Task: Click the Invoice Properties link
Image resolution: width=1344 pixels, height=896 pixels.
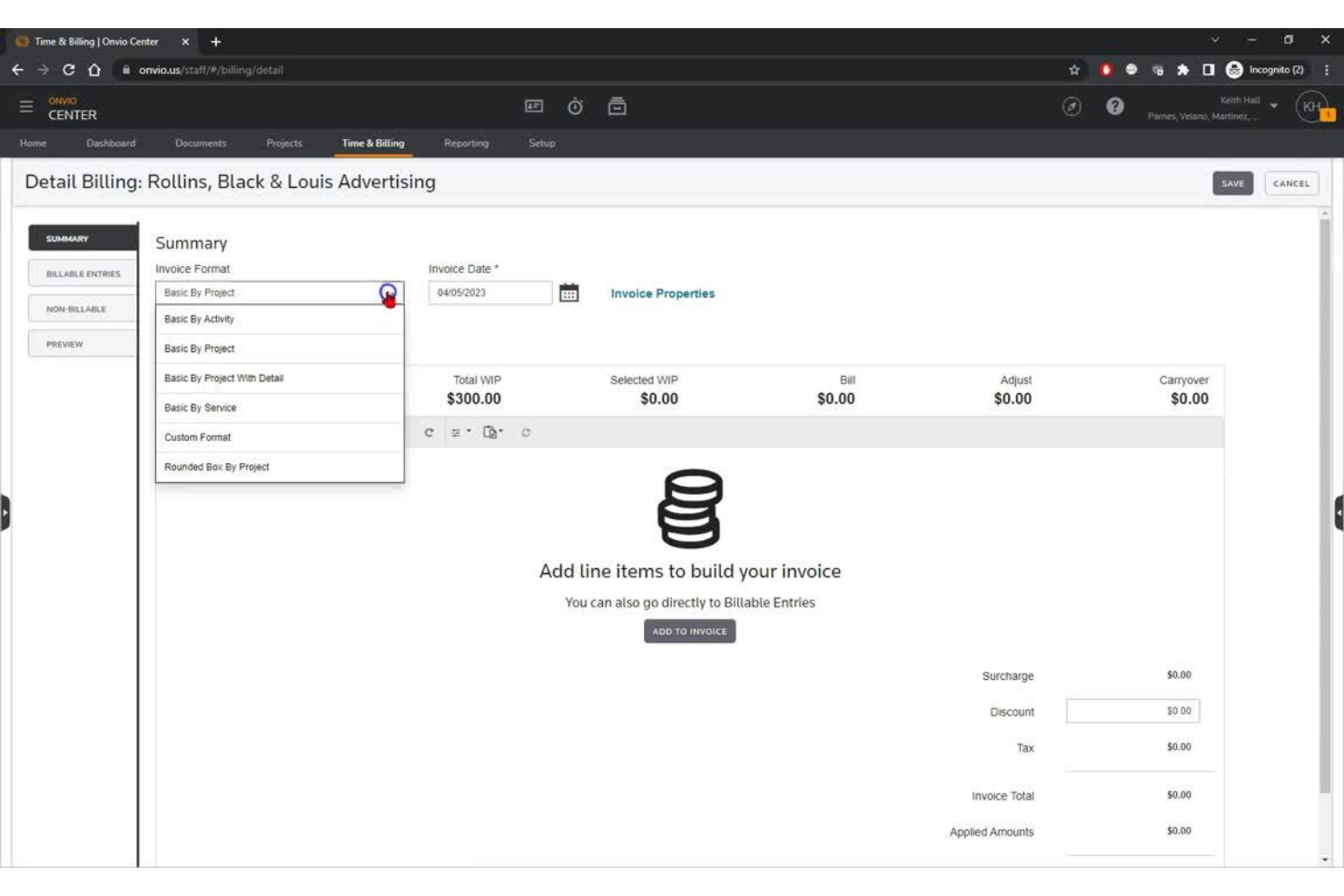Action: click(x=662, y=292)
